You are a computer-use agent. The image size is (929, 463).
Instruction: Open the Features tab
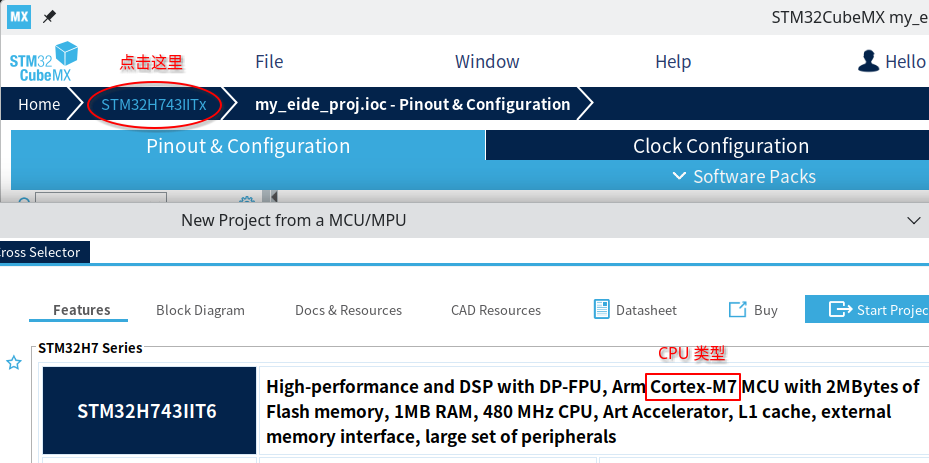(82, 310)
